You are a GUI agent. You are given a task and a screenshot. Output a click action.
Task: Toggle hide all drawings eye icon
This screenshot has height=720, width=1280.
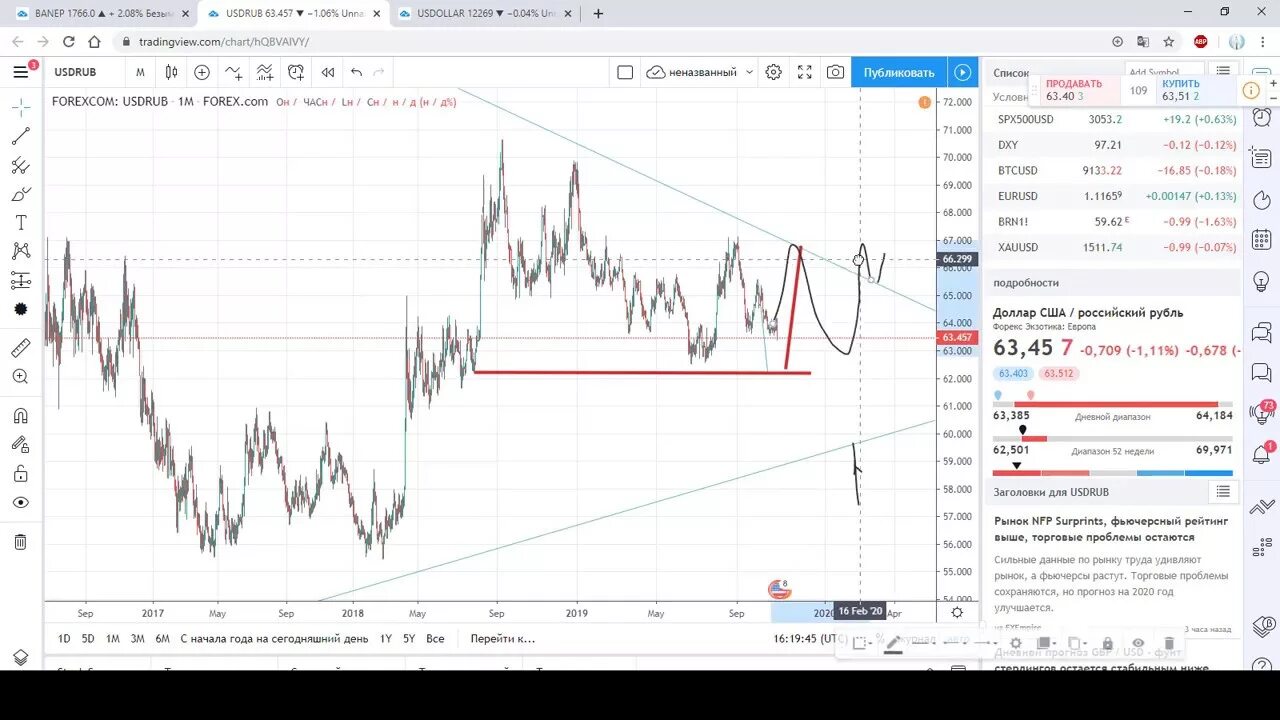tap(20, 503)
